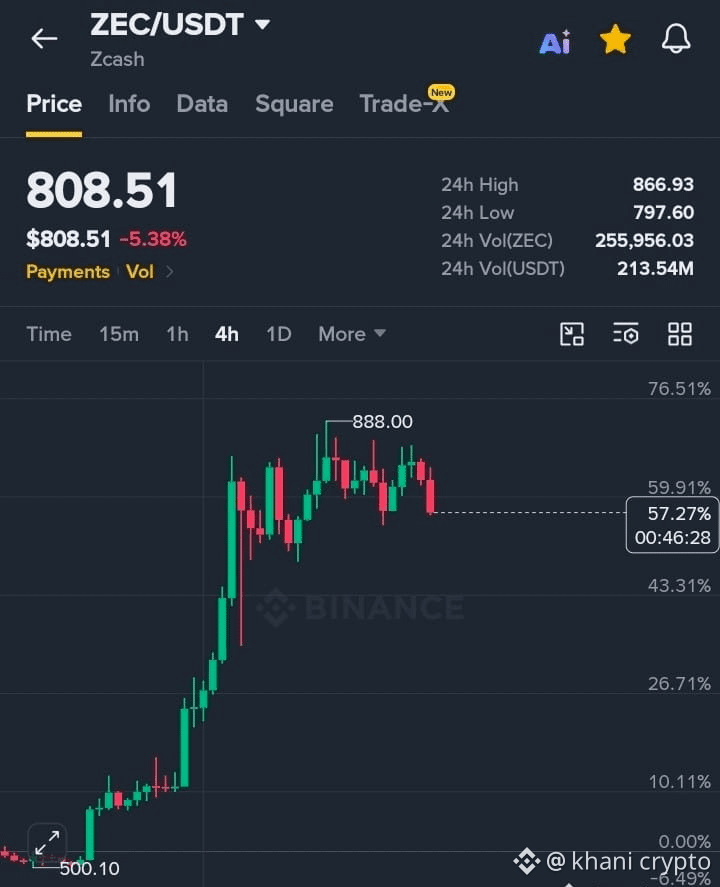
Task: Click the 24h Vol(USDT) label
Action: [x=503, y=268]
